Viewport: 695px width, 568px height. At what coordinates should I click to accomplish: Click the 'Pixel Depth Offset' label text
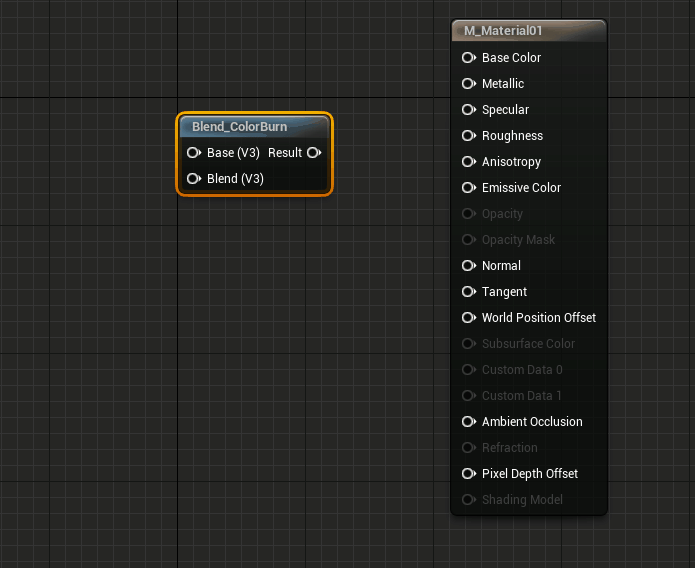click(530, 474)
